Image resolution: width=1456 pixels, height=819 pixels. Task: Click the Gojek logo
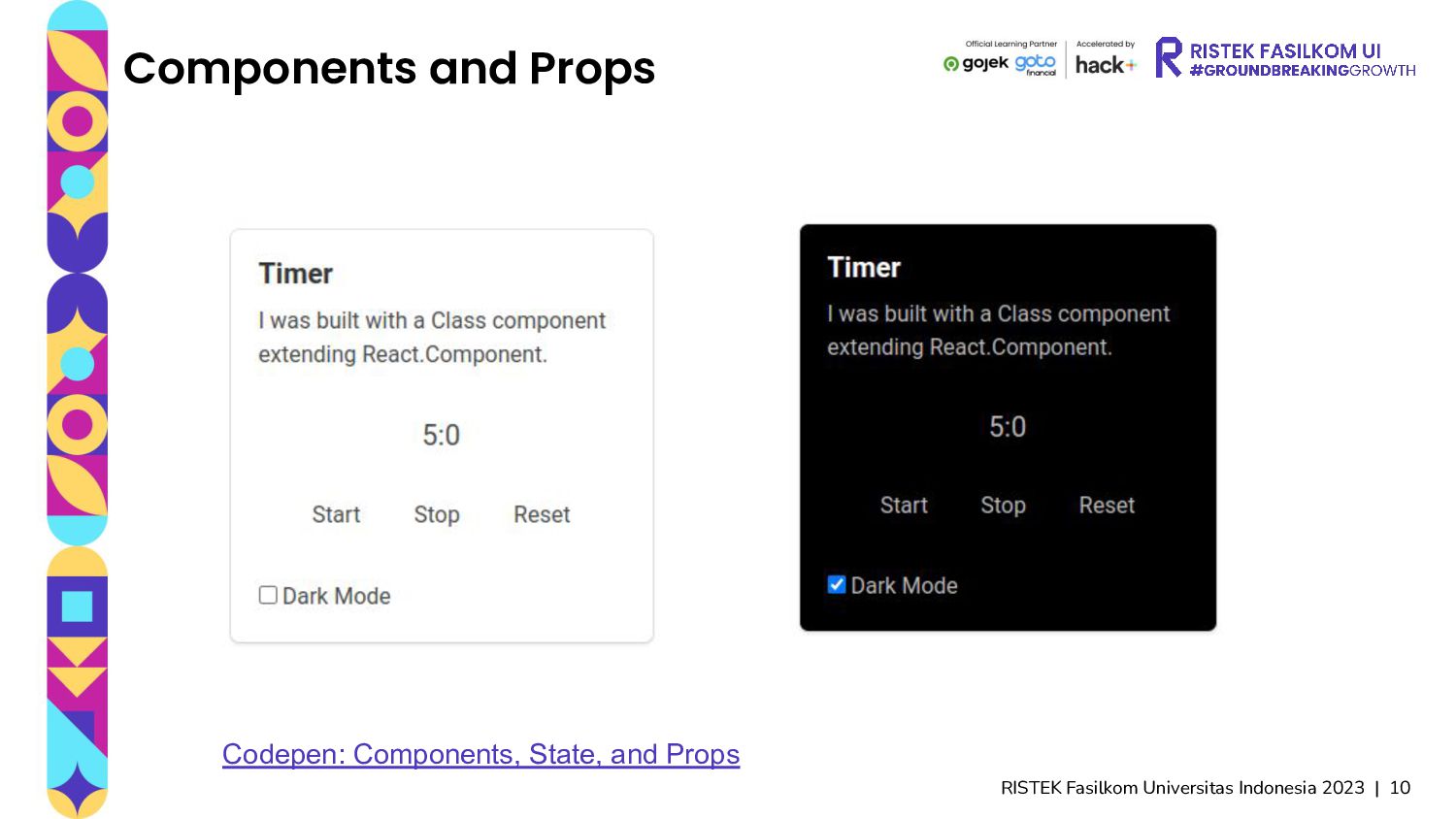tap(976, 64)
